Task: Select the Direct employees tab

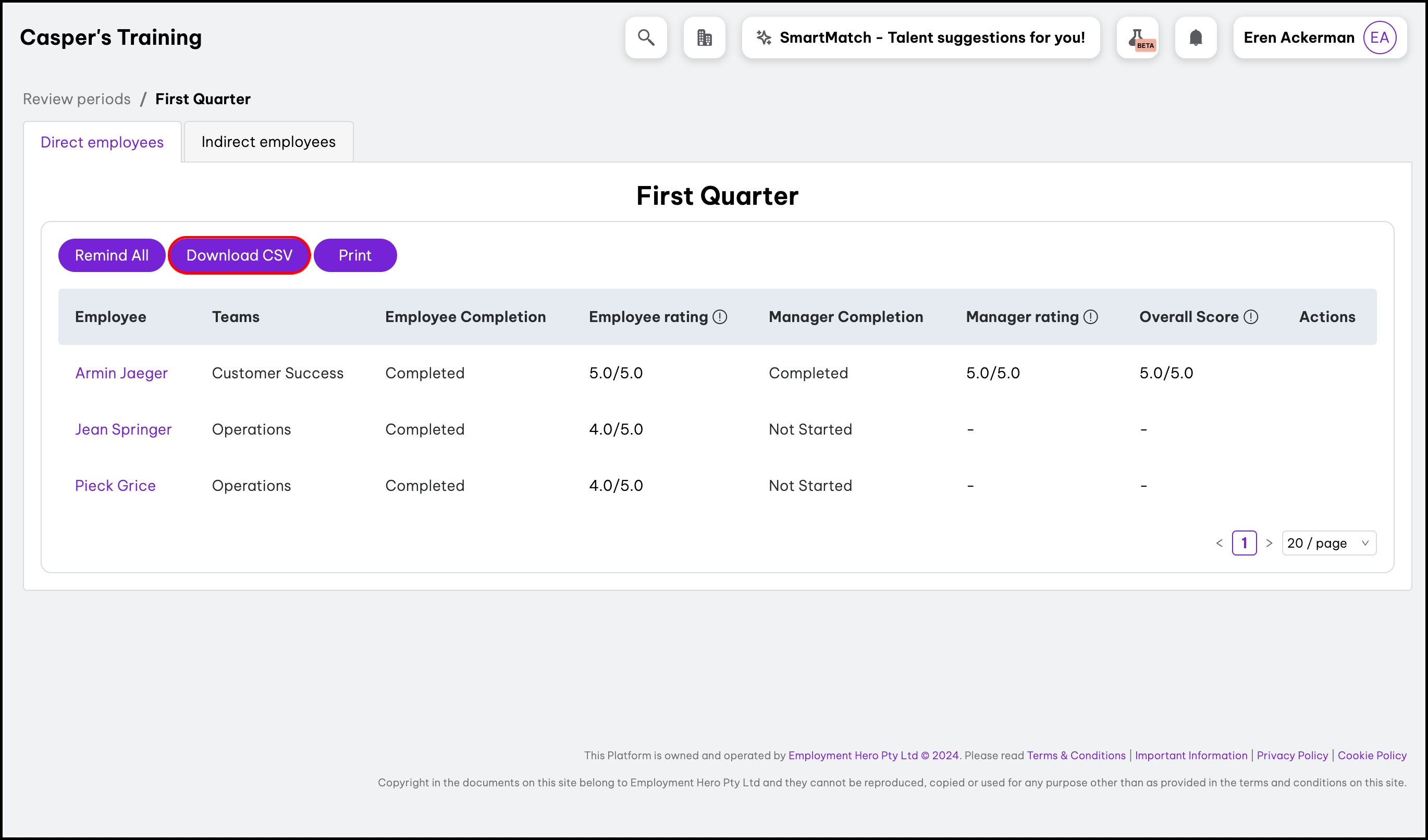Action: click(102, 142)
